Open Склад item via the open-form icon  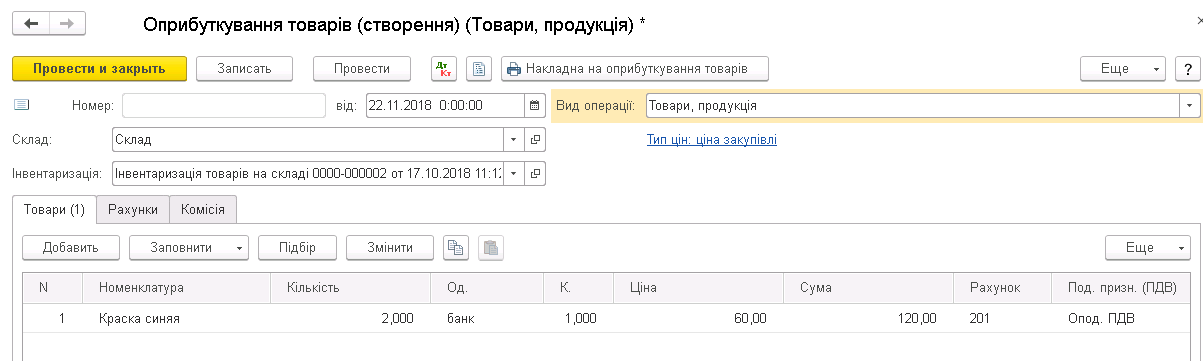pos(535,140)
